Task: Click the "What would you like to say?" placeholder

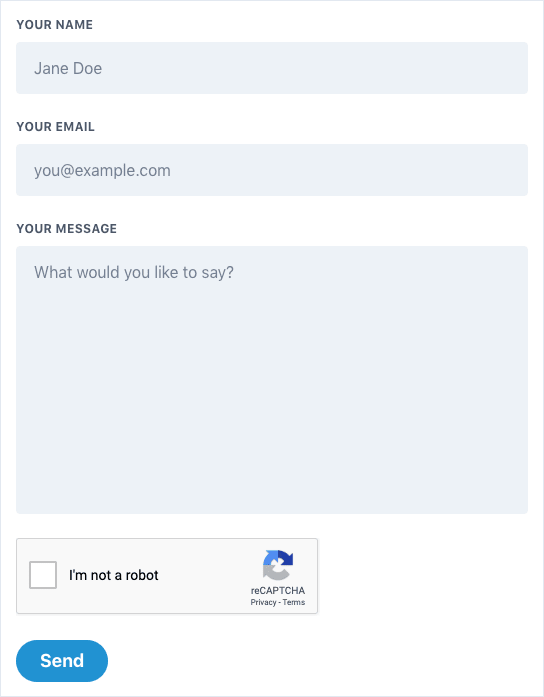Action: coord(134,272)
